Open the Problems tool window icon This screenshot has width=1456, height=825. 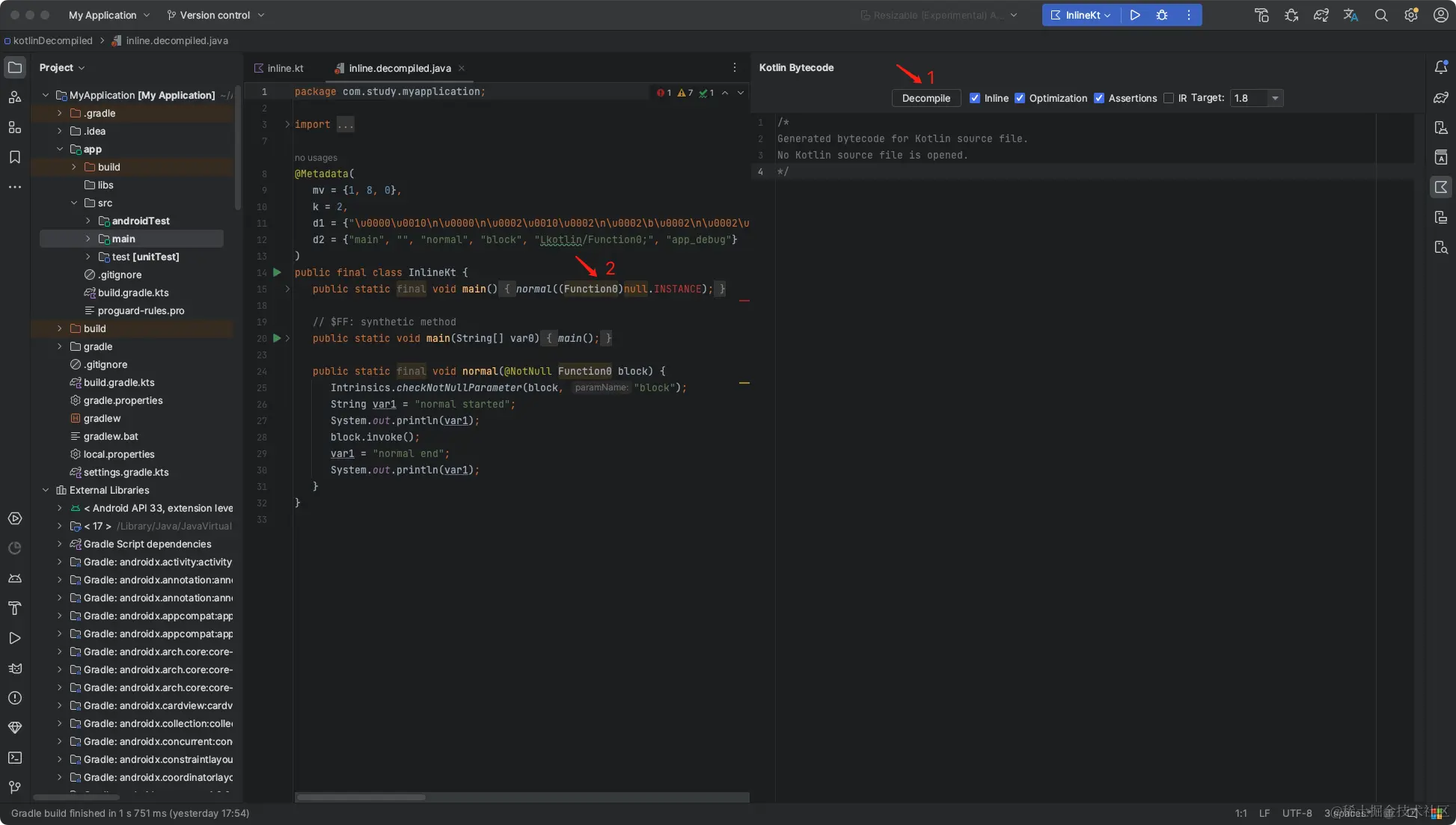click(15, 698)
